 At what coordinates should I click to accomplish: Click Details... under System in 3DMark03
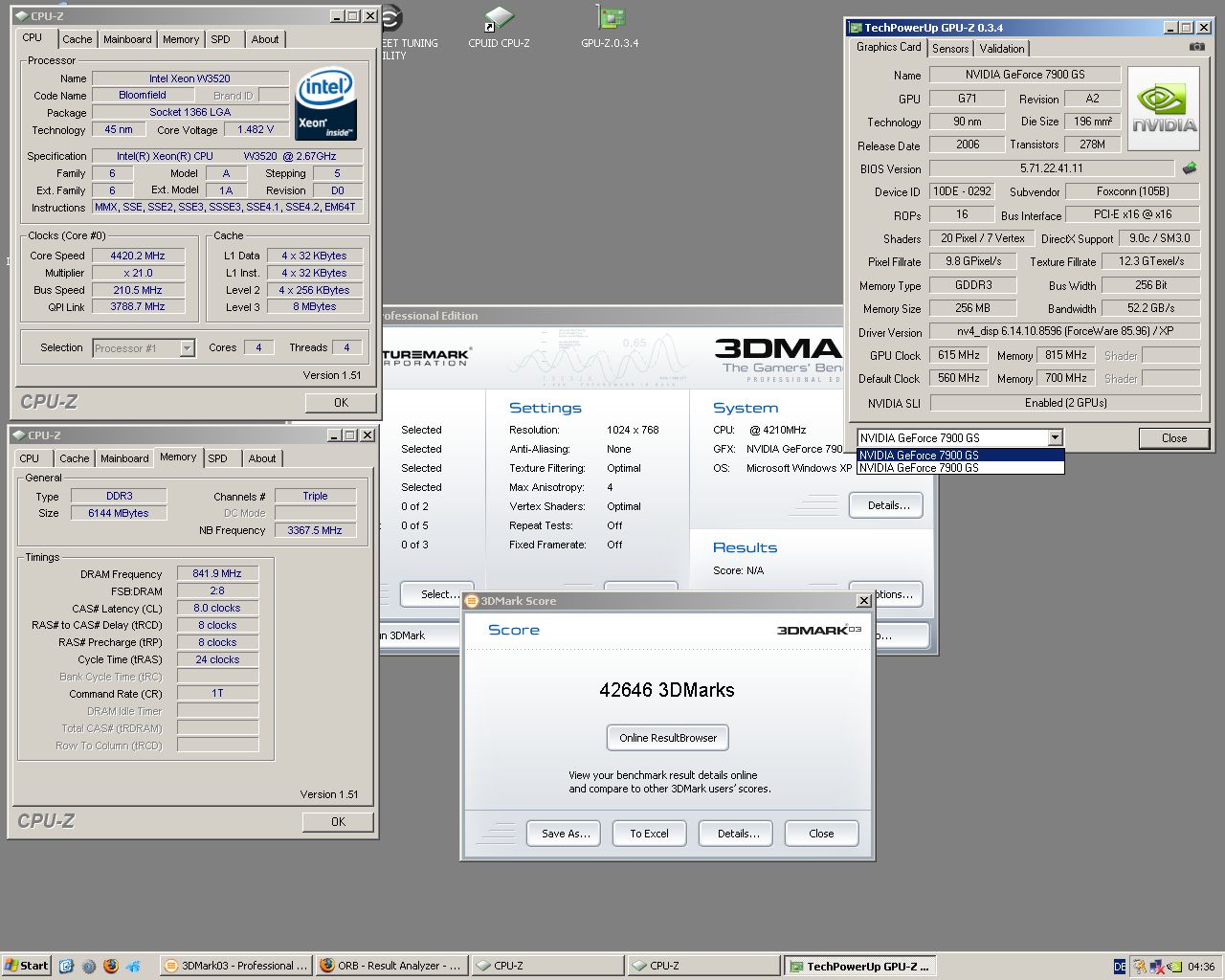886,505
